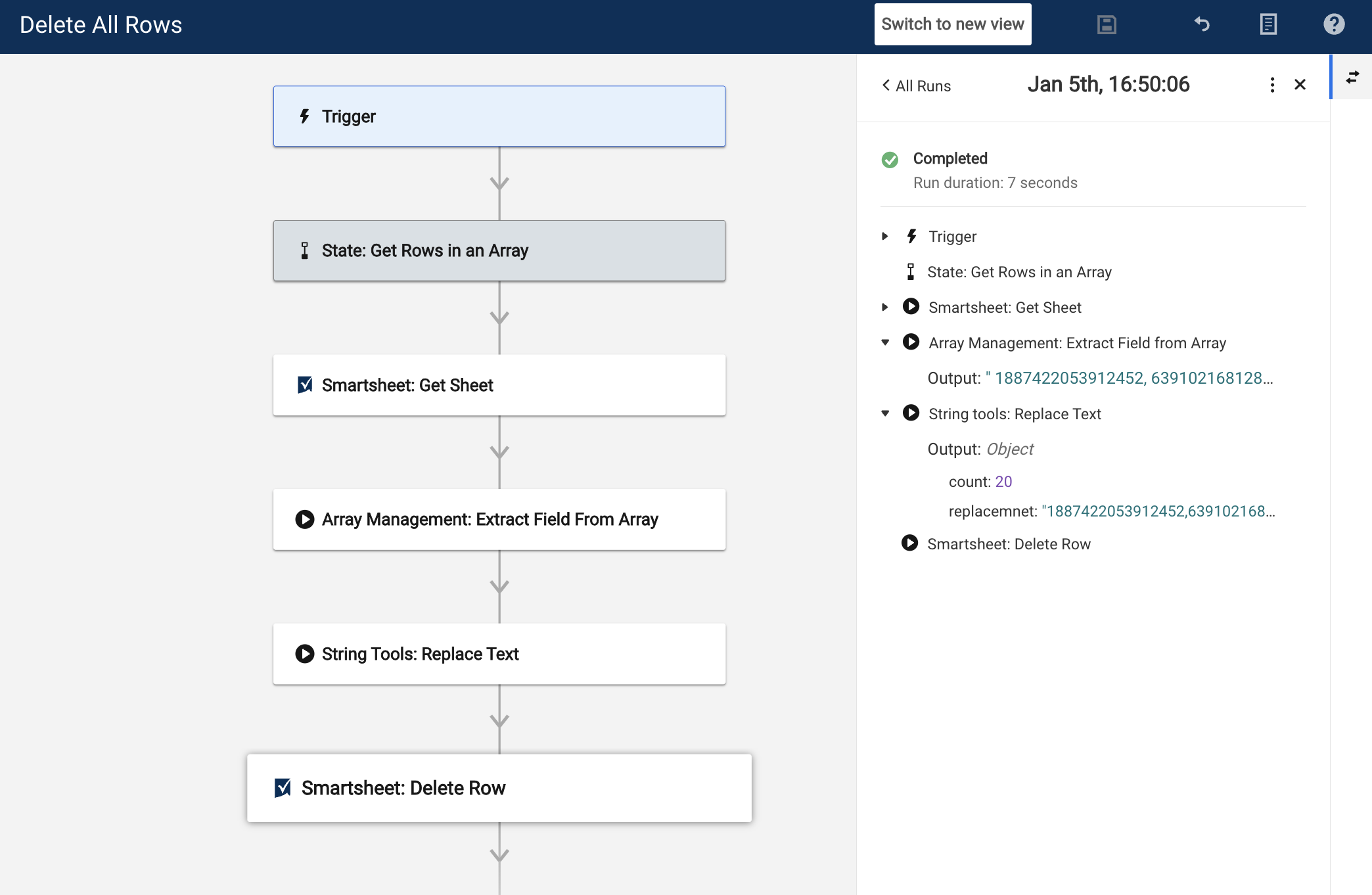Screen dimensions: 1372x895
Task: Click Smartsheet checkmark icon on Get Sheet
Action: [x=304, y=384]
